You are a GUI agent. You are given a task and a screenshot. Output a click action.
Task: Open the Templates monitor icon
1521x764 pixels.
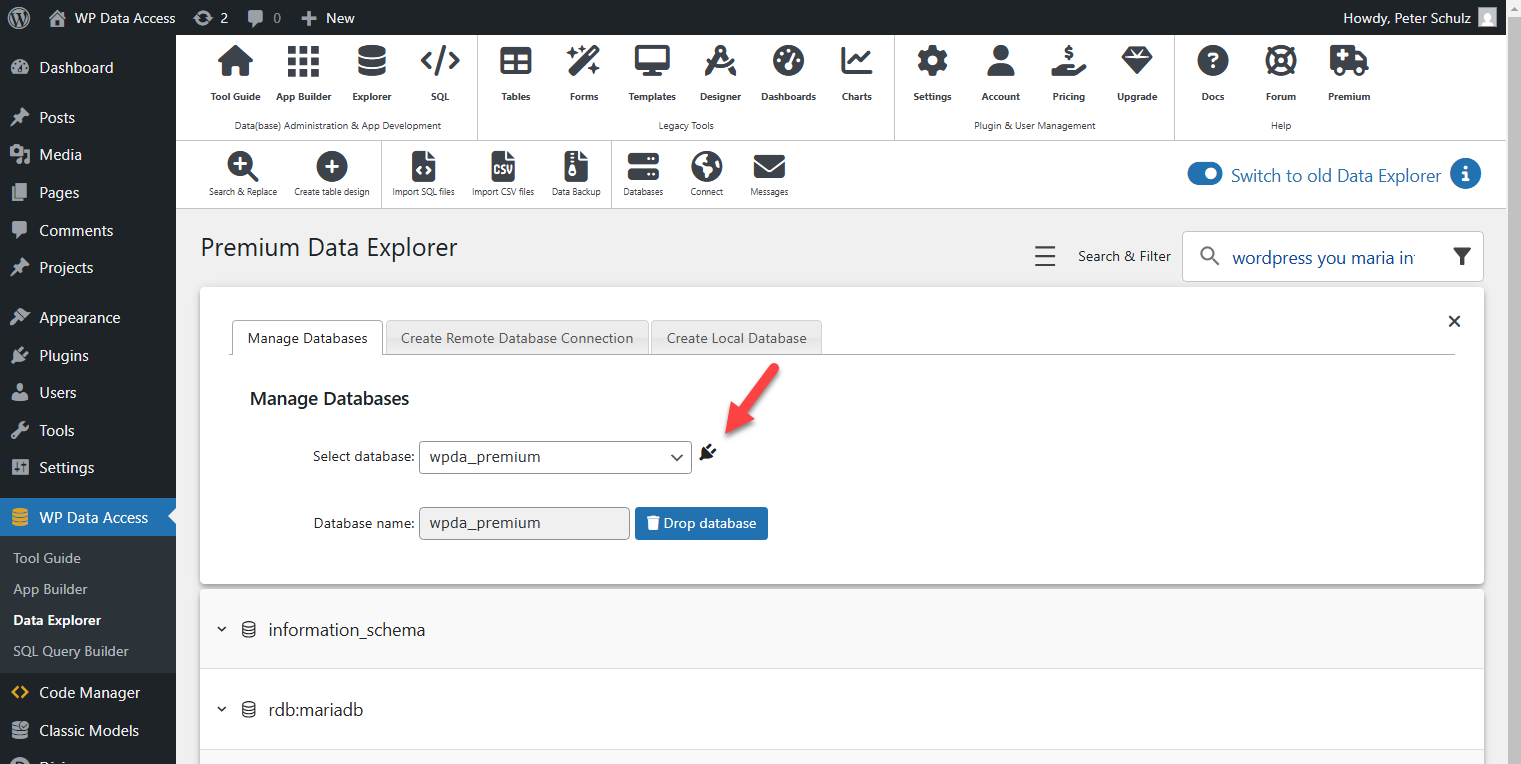pos(652,61)
